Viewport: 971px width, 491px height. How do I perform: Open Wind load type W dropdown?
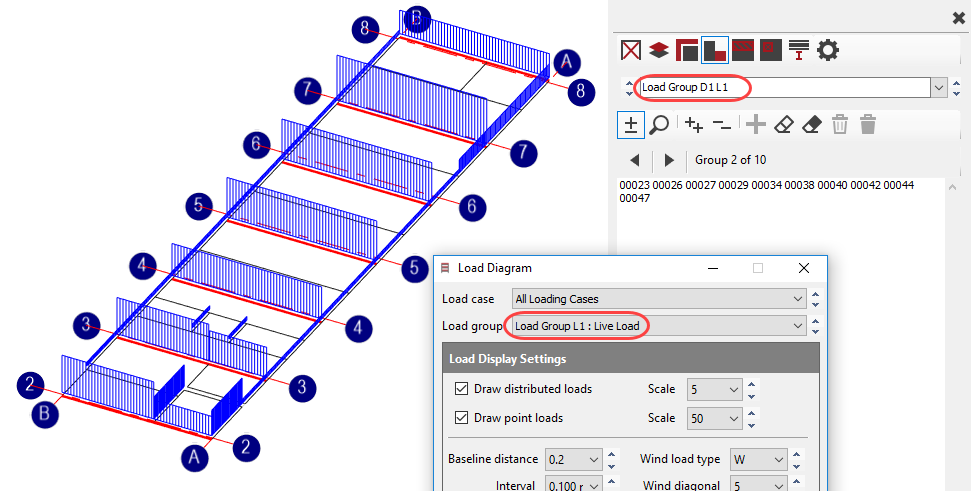pyautogui.click(x=759, y=459)
